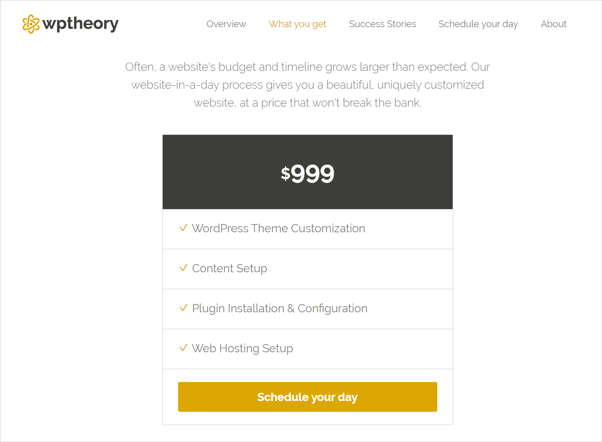This screenshot has height=442, width=602.
Task: Click checkmark beside Web Hosting Setup
Action: click(x=184, y=348)
